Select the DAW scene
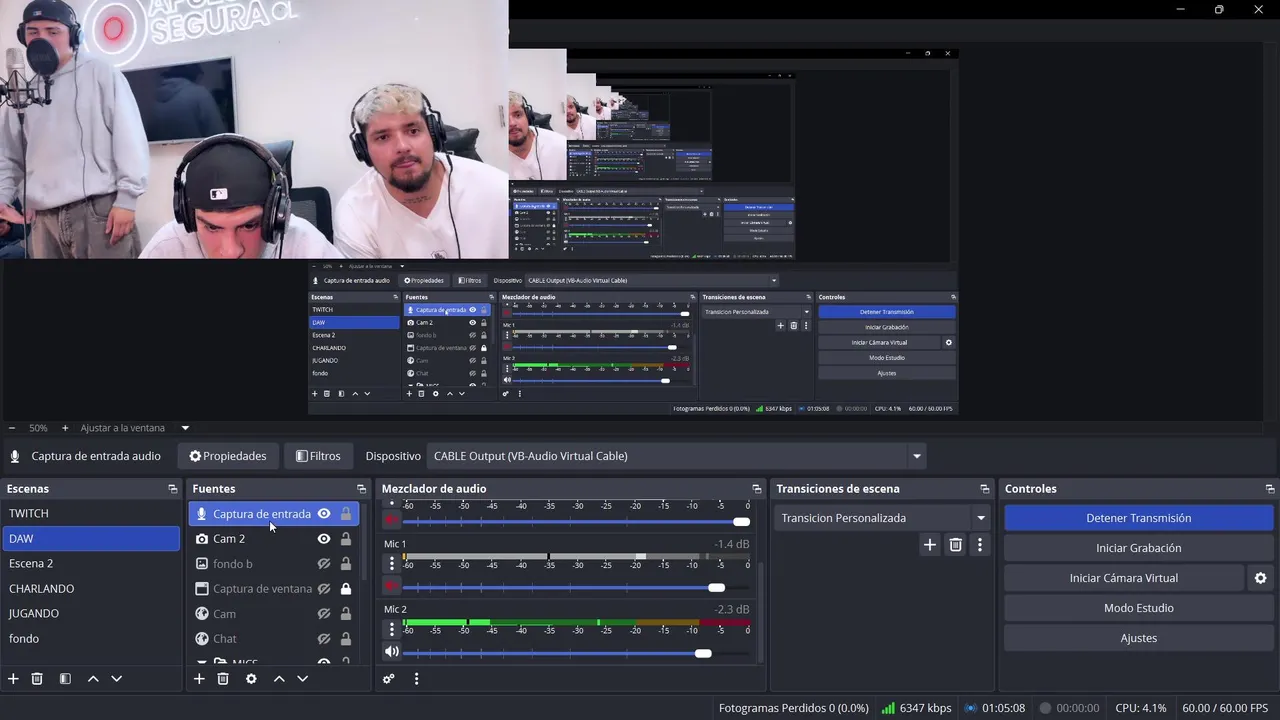Image resolution: width=1280 pixels, height=720 pixels. click(x=90, y=538)
